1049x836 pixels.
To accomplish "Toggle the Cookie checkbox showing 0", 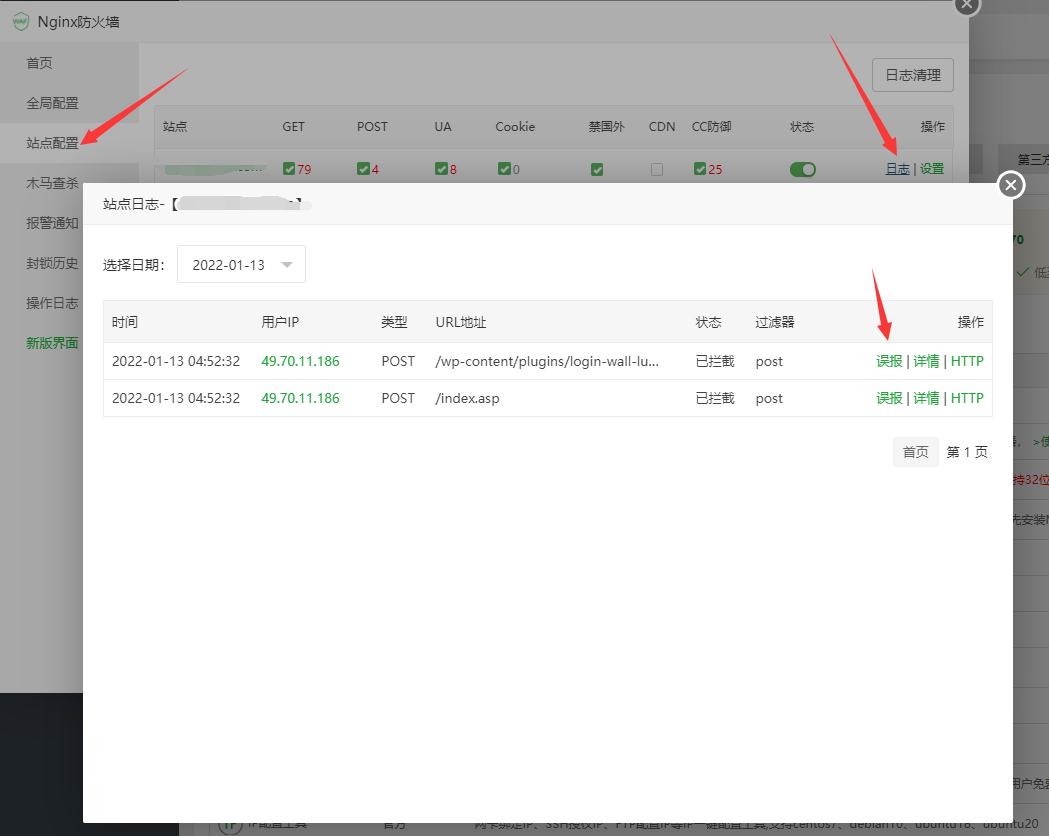I will tap(504, 169).
